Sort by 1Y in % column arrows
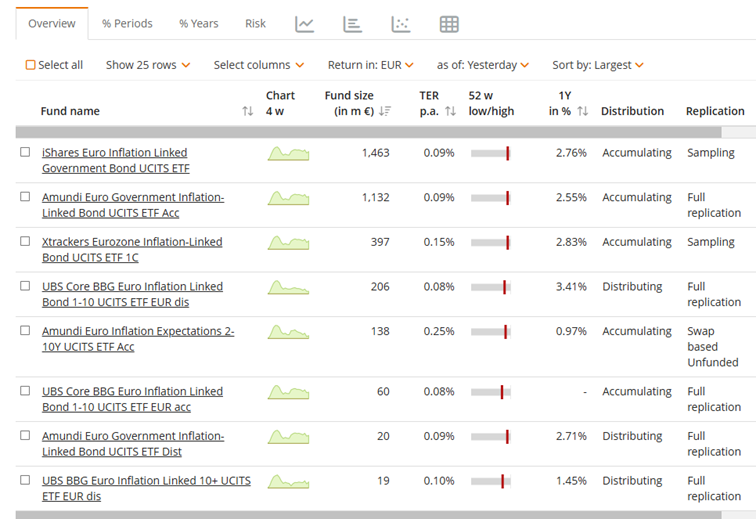The height and width of the screenshot is (519, 756). [582, 111]
